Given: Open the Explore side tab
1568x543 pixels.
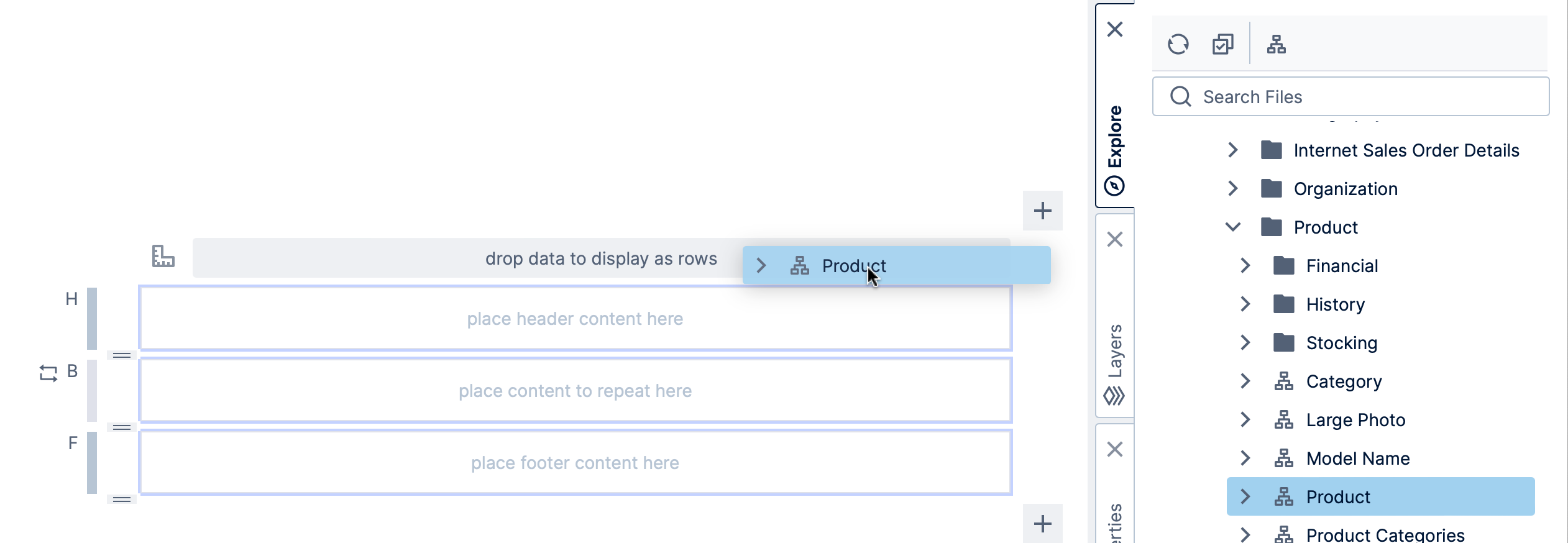Looking at the screenshot, I should click(x=1115, y=137).
